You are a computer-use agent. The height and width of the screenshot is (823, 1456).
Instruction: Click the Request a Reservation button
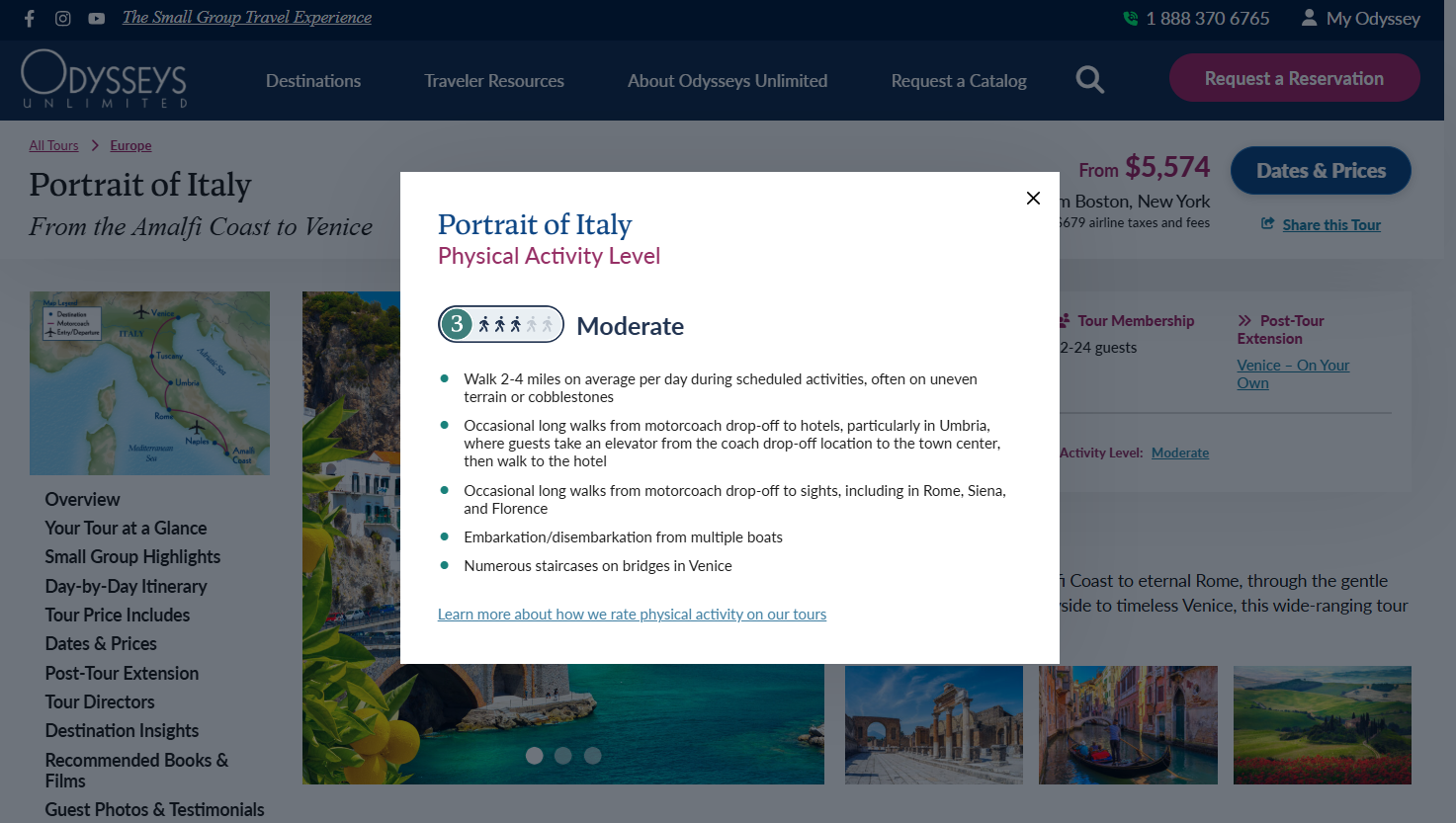pyautogui.click(x=1294, y=78)
